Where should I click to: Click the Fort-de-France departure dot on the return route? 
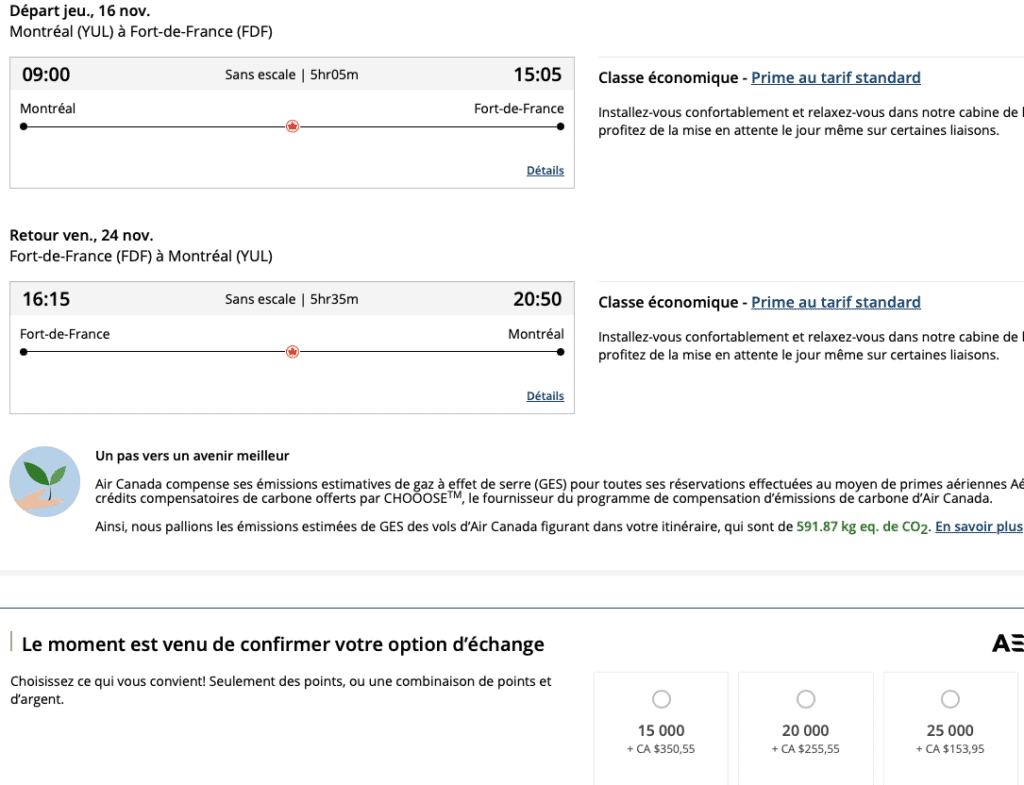point(24,352)
